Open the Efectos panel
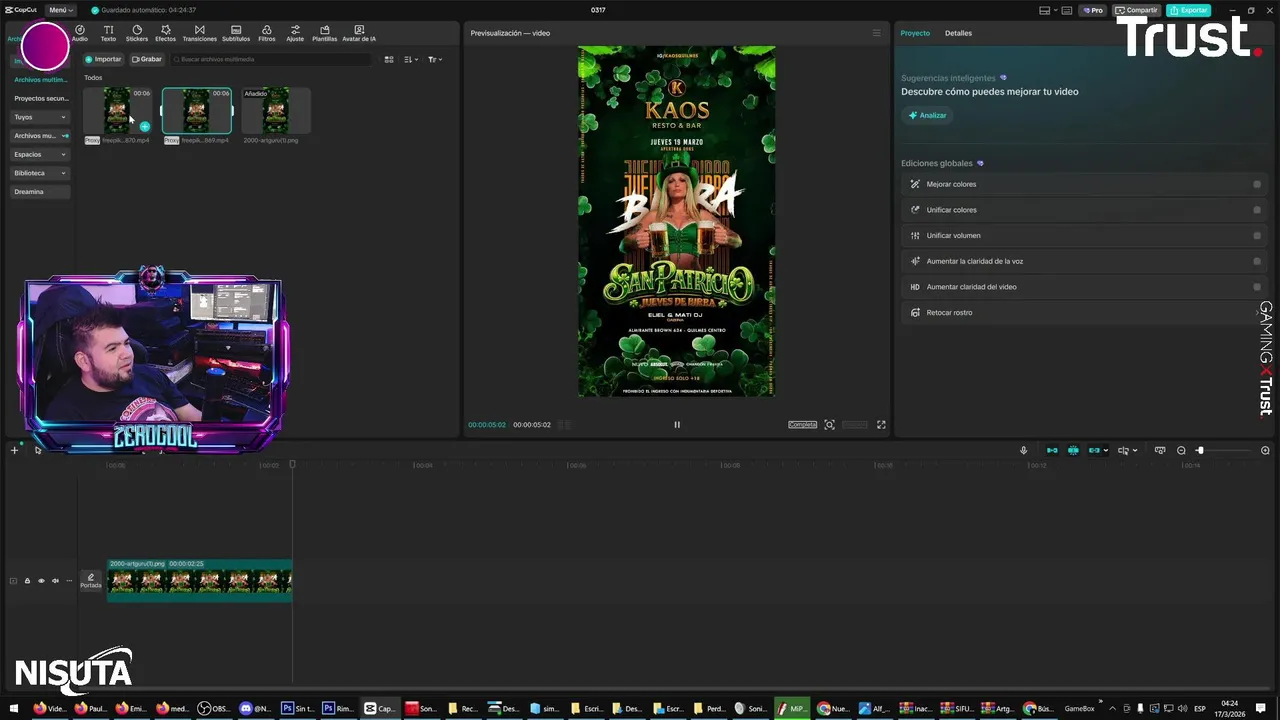 point(165,33)
